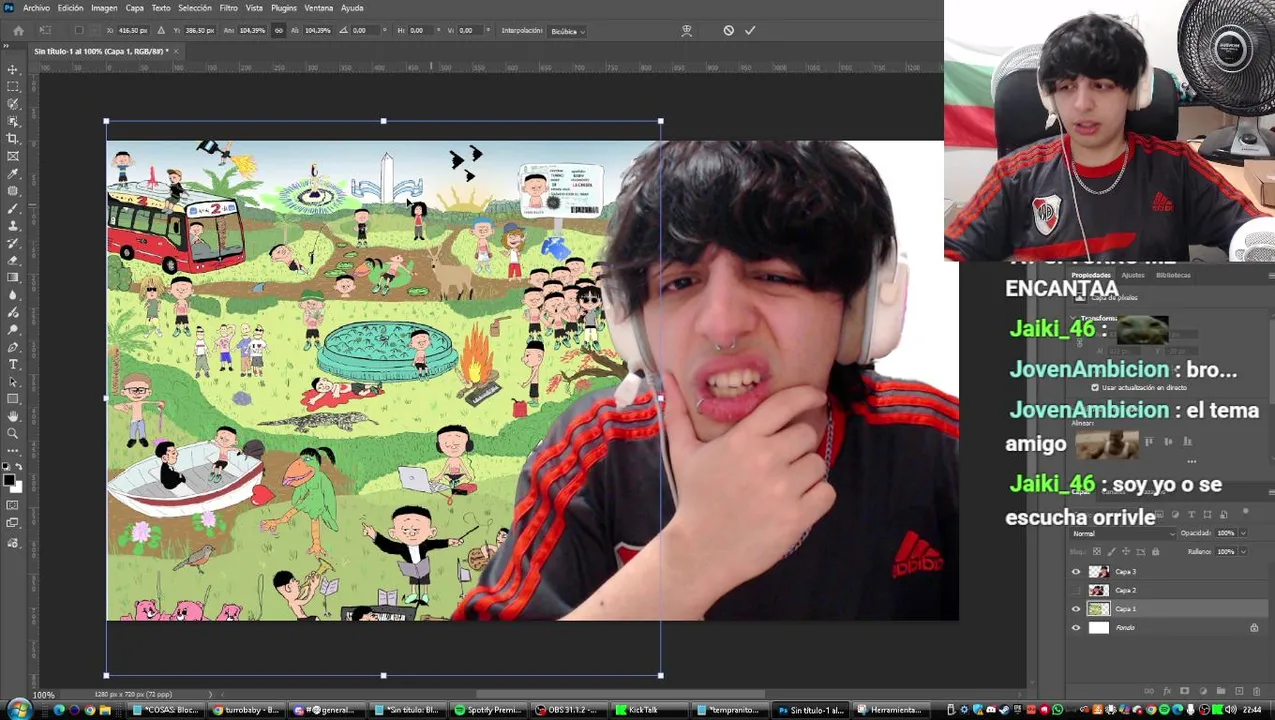Screen dimensions: 1275x720
Task: Open the Windows Start button
Action: tap(20, 710)
